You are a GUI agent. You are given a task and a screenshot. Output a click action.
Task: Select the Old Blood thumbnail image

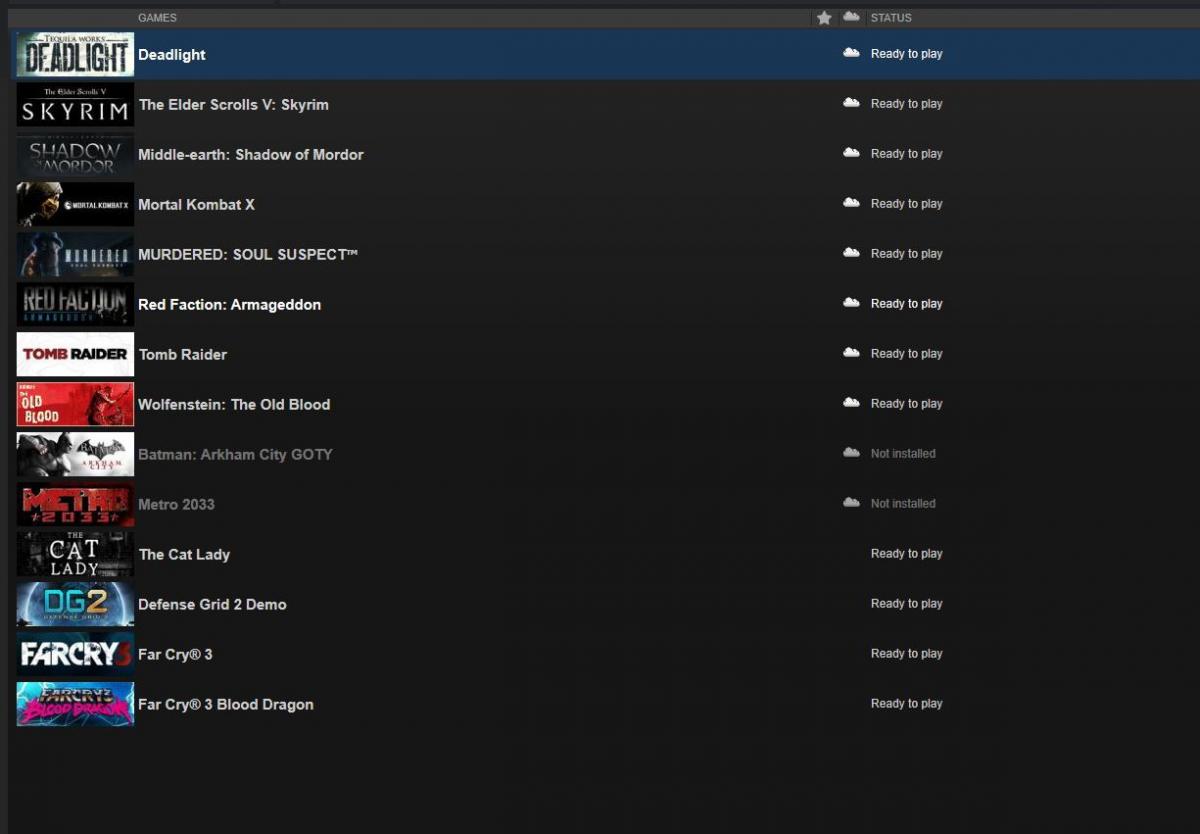75,404
